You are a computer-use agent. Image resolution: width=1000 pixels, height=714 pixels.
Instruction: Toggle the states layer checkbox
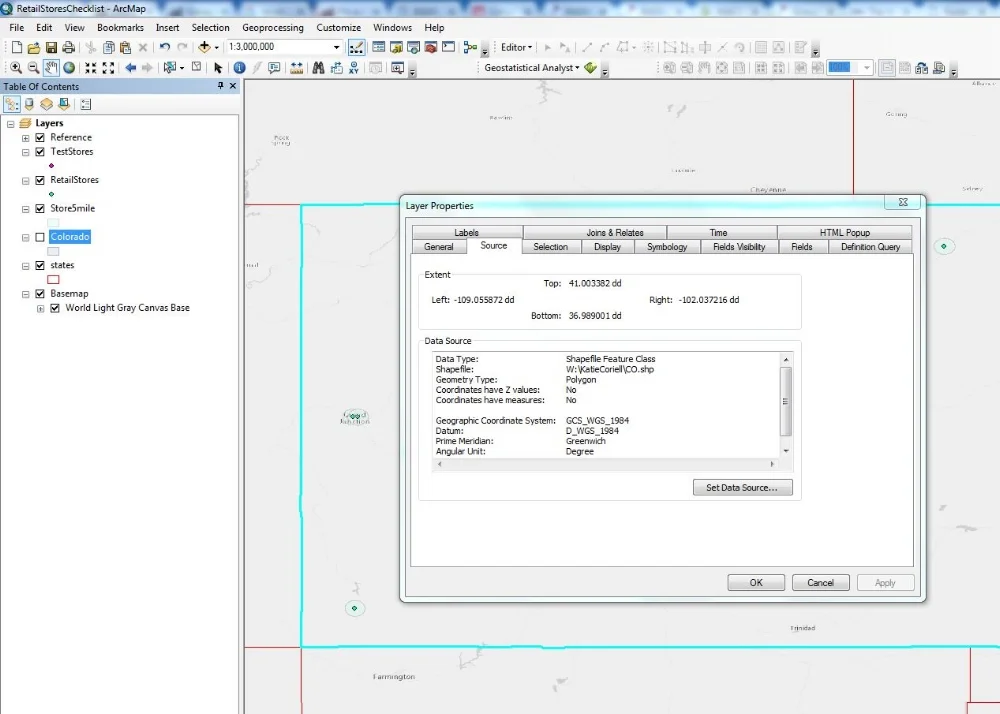[40, 265]
